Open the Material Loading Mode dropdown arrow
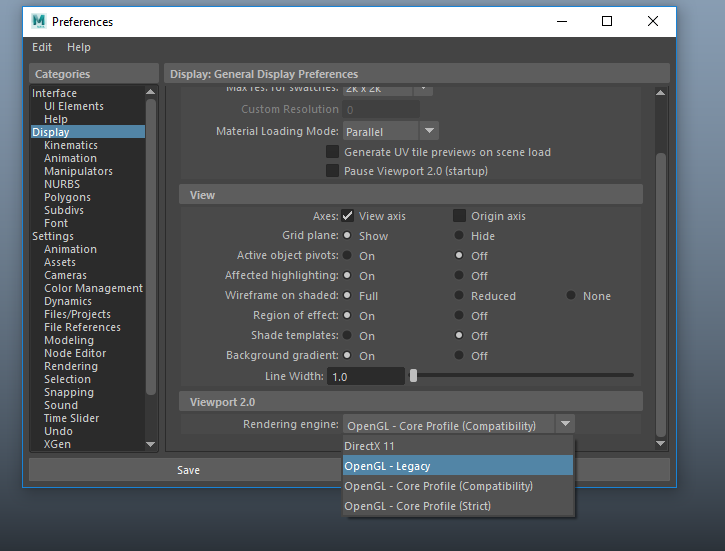Screen dimensions: 725x551 (x=429, y=131)
